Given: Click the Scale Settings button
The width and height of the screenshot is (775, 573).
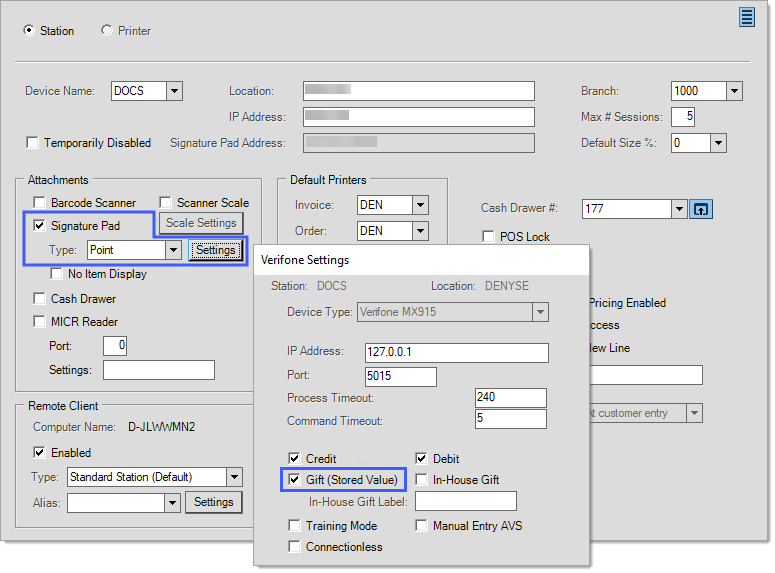Looking at the screenshot, I should [x=201, y=223].
